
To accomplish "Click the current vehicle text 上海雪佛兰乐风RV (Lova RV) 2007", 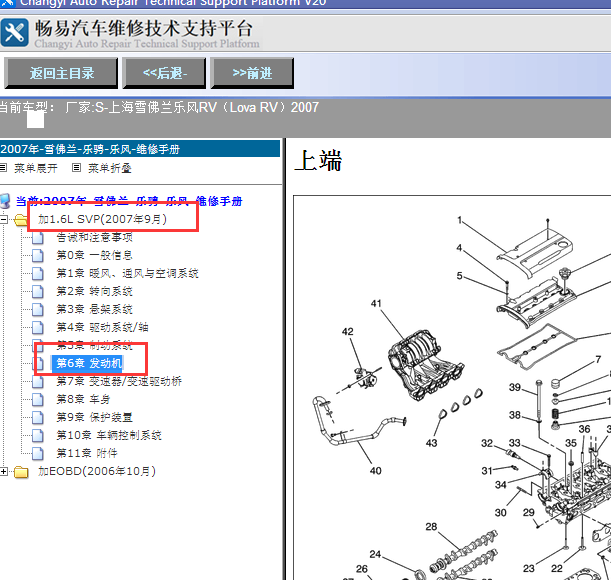I will click(213, 107).
